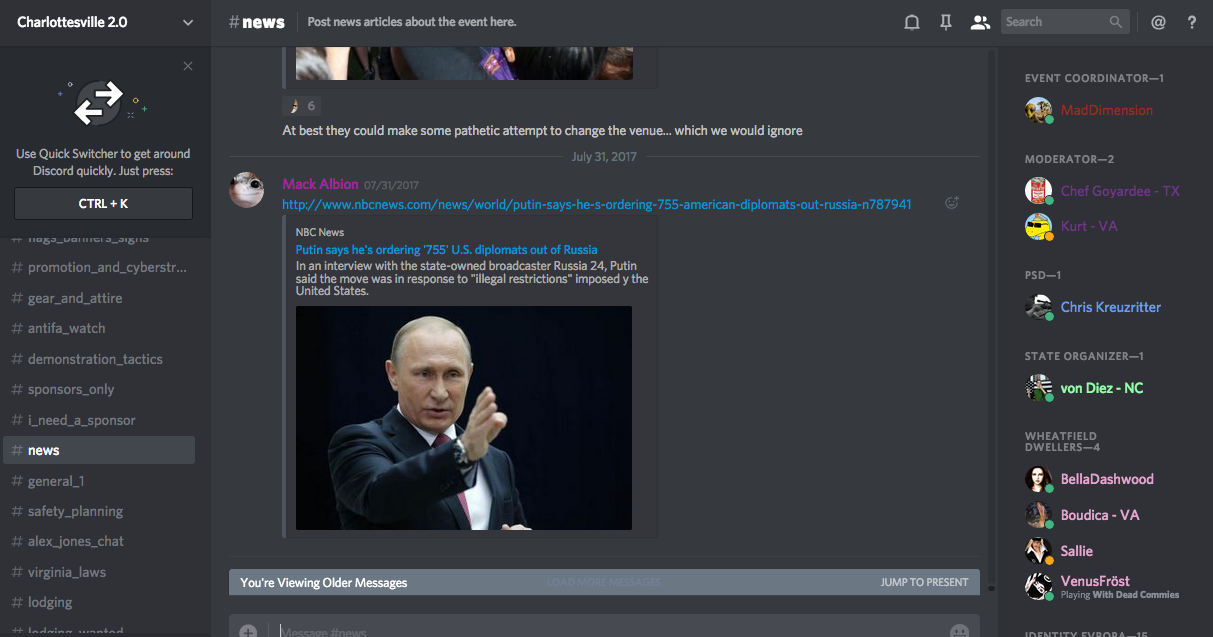Expand the Charlottesville 2.0 server menu
Image resolution: width=1213 pixels, height=637 pixels.
click(188, 22)
